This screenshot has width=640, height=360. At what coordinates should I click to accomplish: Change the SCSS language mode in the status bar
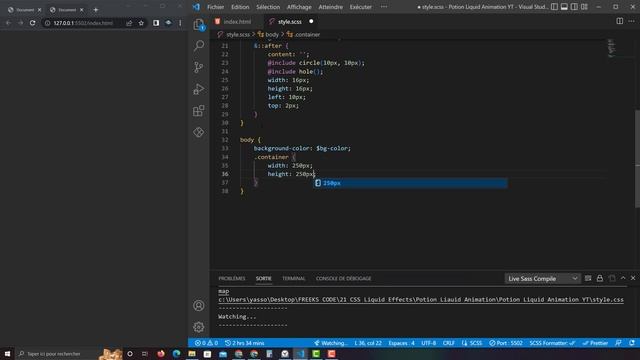click(472, 343)
